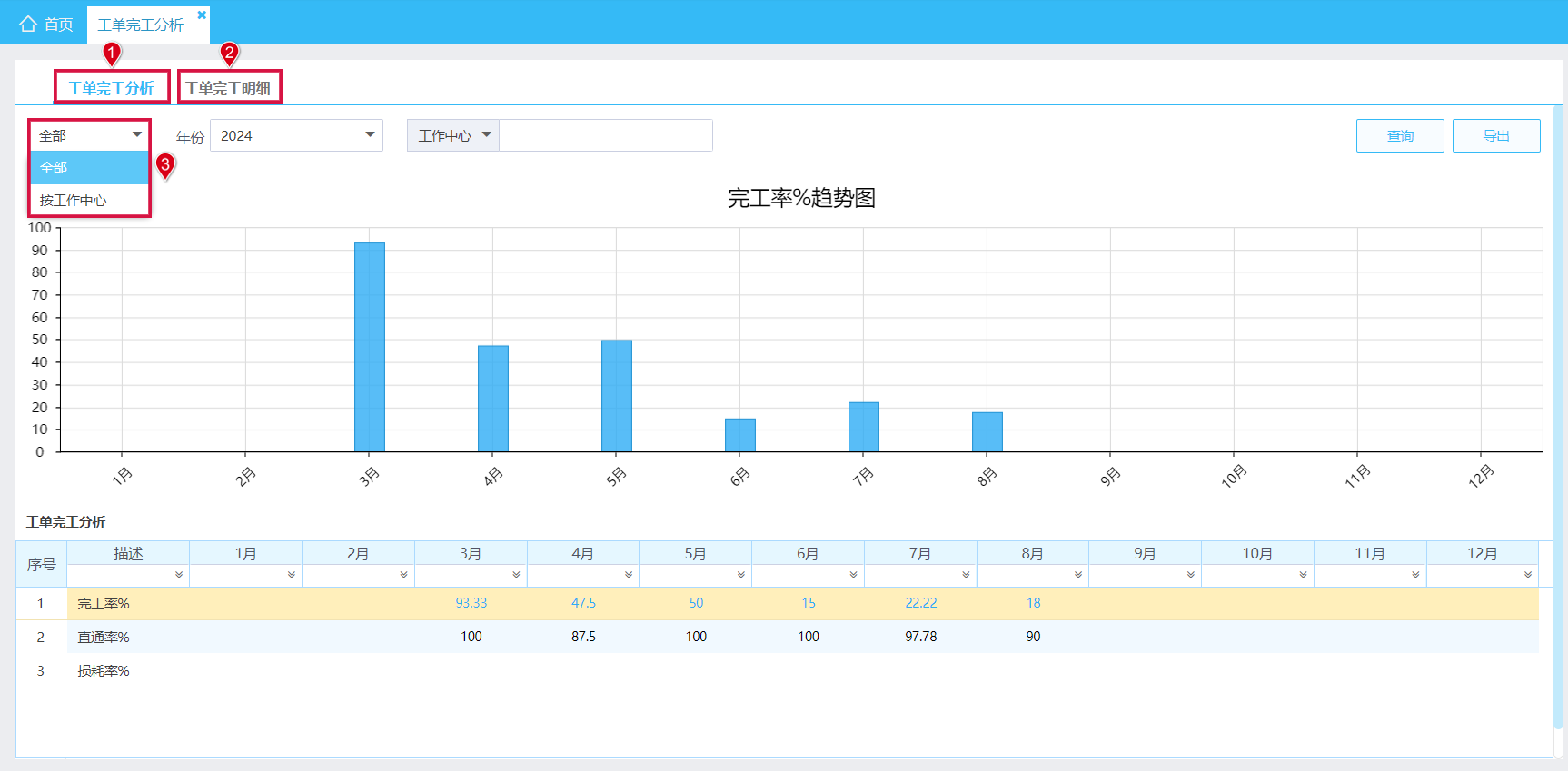
Task: Click the 工作中心 text input field
Action: coord(606,135)
